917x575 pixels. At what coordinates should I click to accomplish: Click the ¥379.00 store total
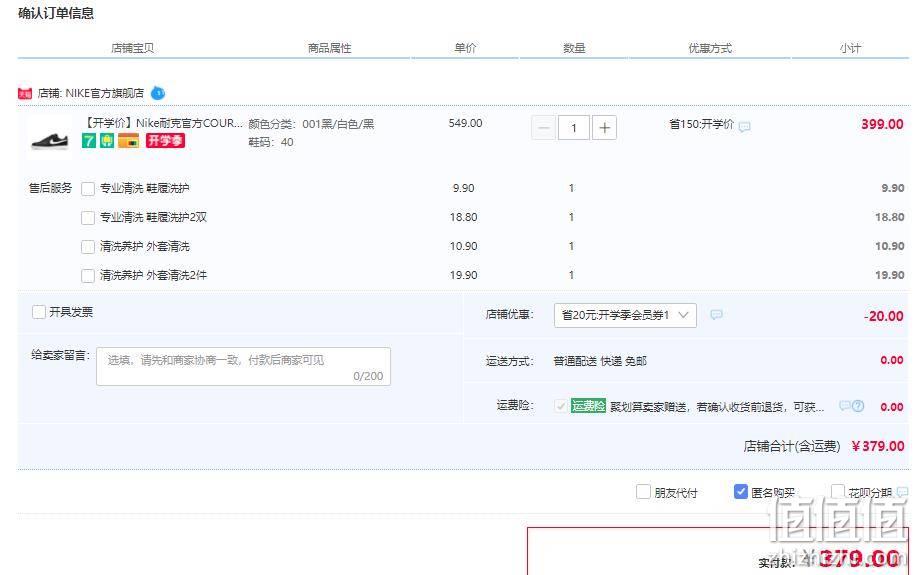(x=878, y=446)
